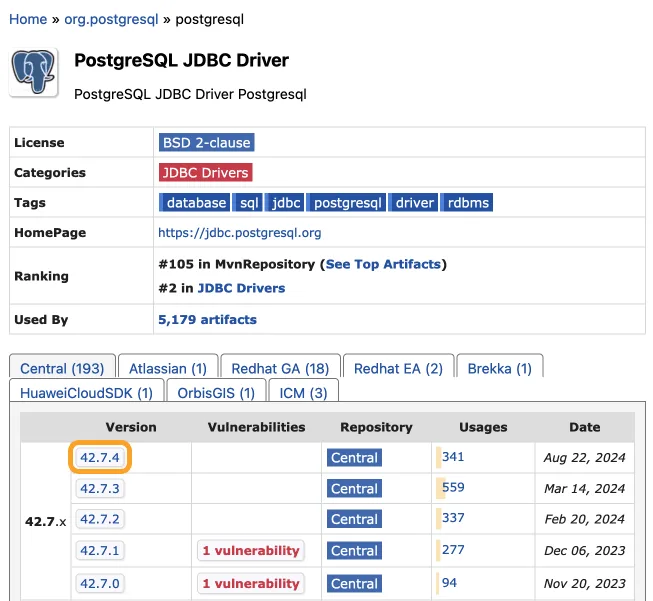Viewport: 653px width, 601px height.
Task: Open version 42.7.0
Action: tap(100, 584)
